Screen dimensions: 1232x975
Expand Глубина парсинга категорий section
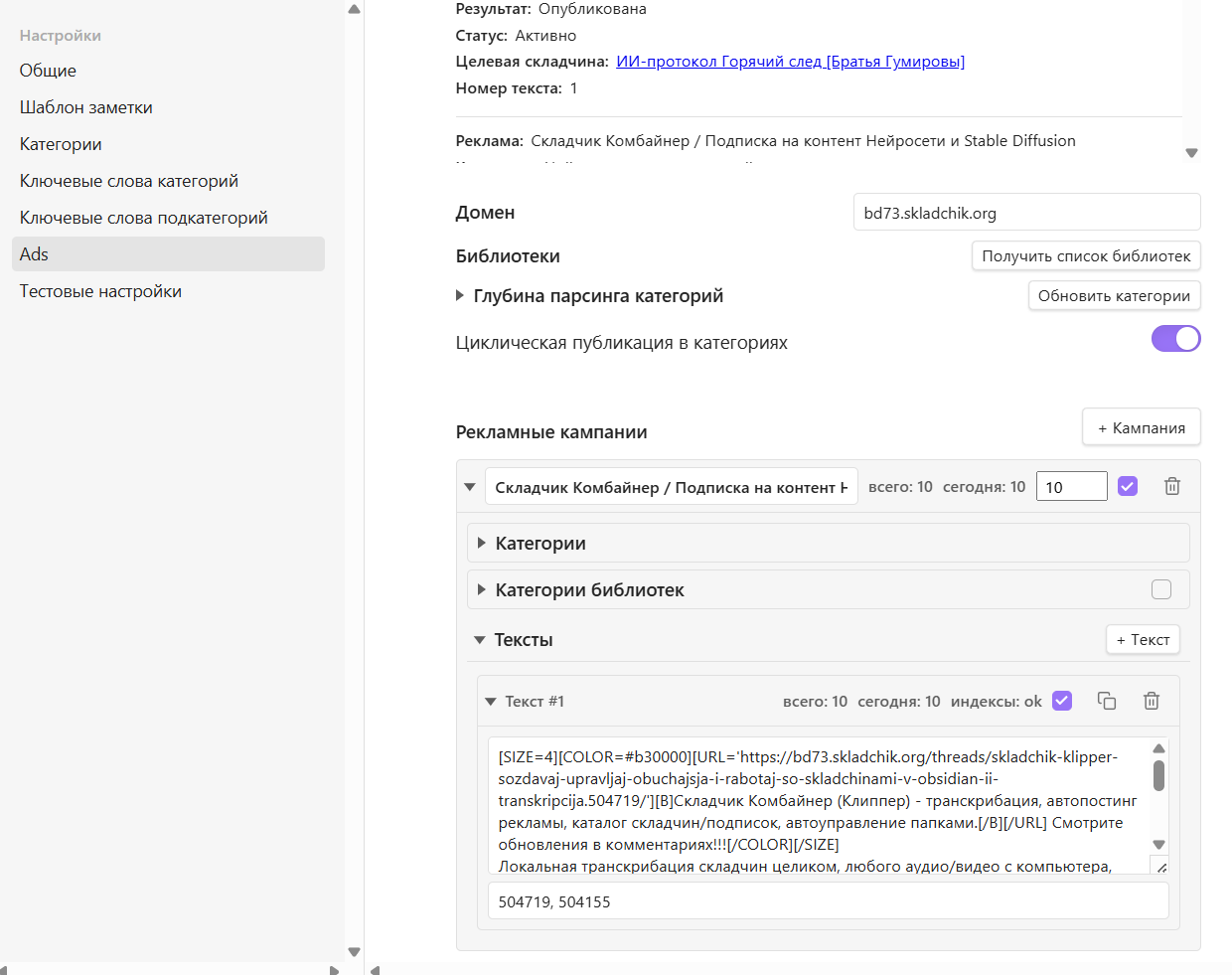point(460,295)
